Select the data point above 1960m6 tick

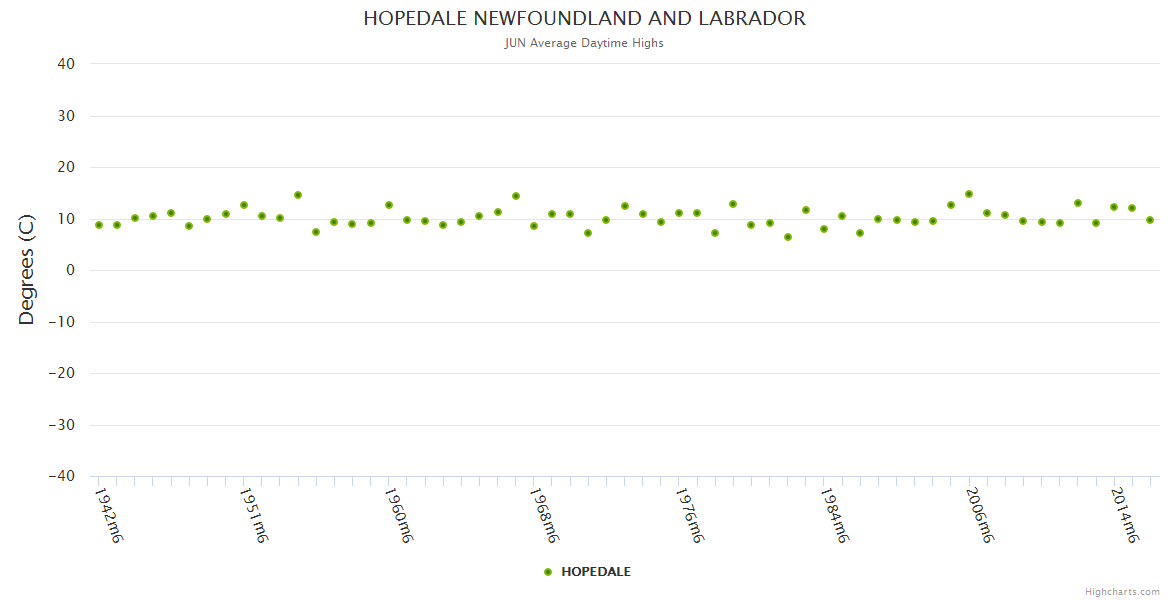388,205
